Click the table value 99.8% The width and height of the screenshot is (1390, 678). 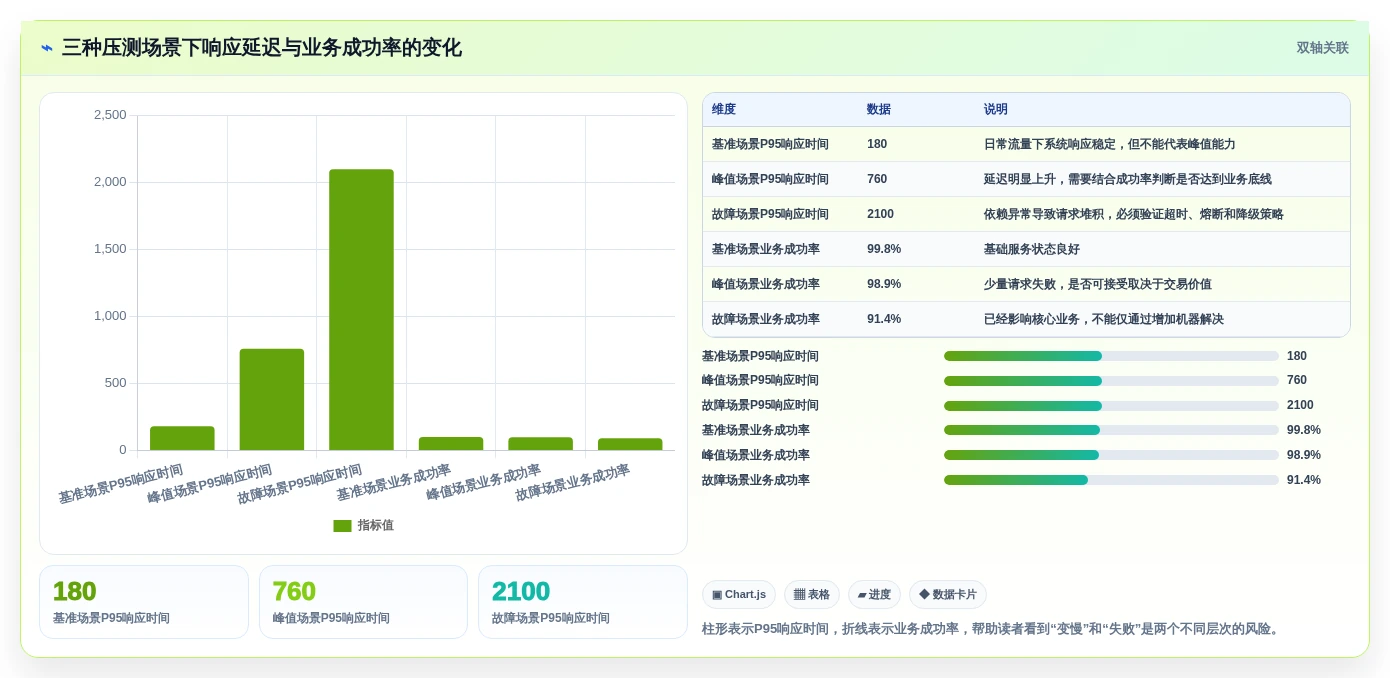point(884,249)
